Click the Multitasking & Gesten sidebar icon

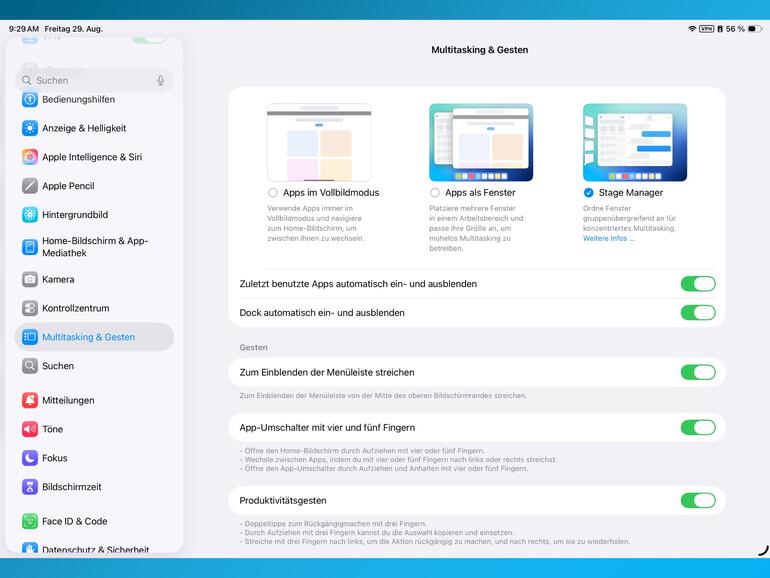coord(30,337)
